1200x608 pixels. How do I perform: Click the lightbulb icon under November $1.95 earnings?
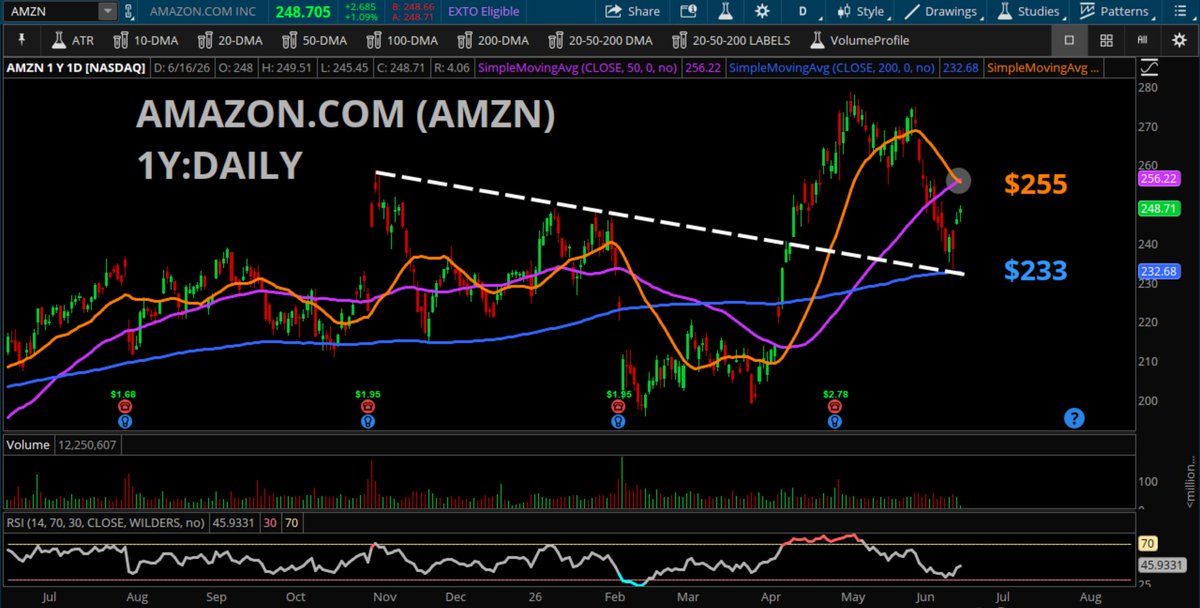(x=368, y=421)
